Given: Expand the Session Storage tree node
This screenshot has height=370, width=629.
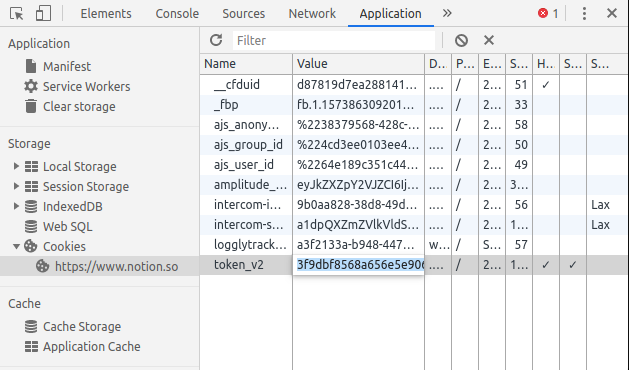Looking at the screenshot, I should coord(16,186).
